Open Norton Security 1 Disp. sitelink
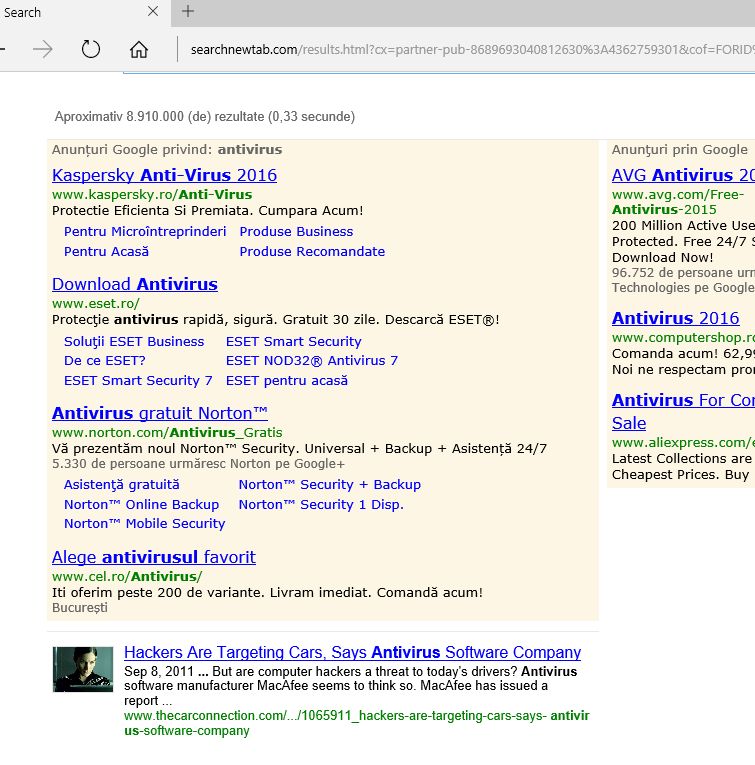Image resolution: width=755 pixels, height=765 pixels. coord(321,504)
